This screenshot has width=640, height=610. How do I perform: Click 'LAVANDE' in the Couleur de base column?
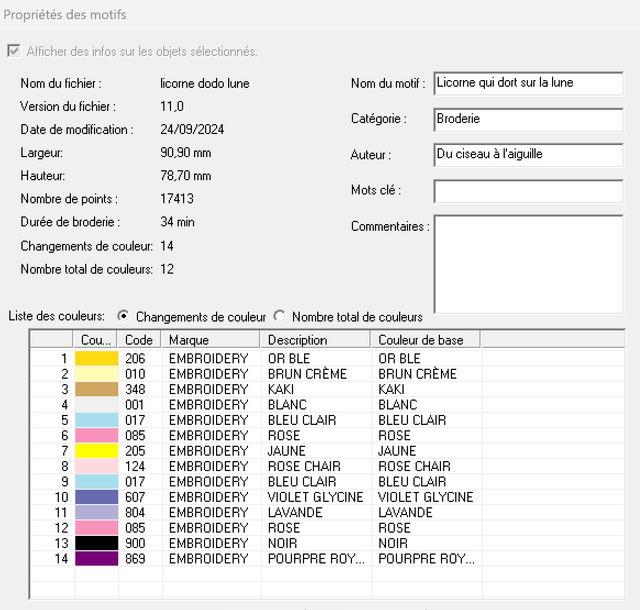coord(405,512)
